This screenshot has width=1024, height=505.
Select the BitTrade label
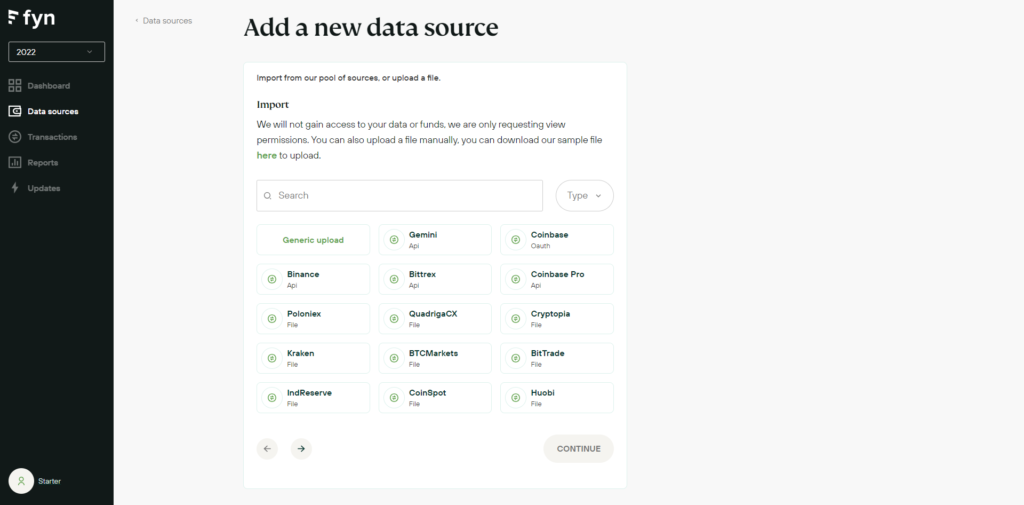pyautogui.click(x=547, y=353)
